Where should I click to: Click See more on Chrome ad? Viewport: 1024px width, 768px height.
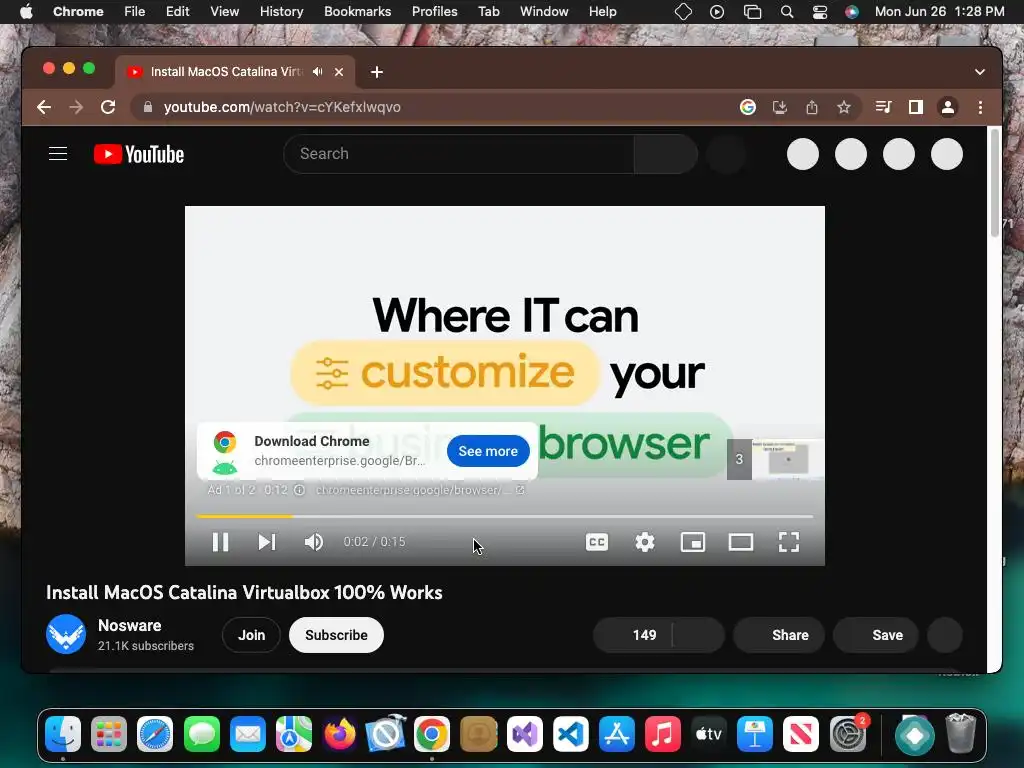coord(488,451)
